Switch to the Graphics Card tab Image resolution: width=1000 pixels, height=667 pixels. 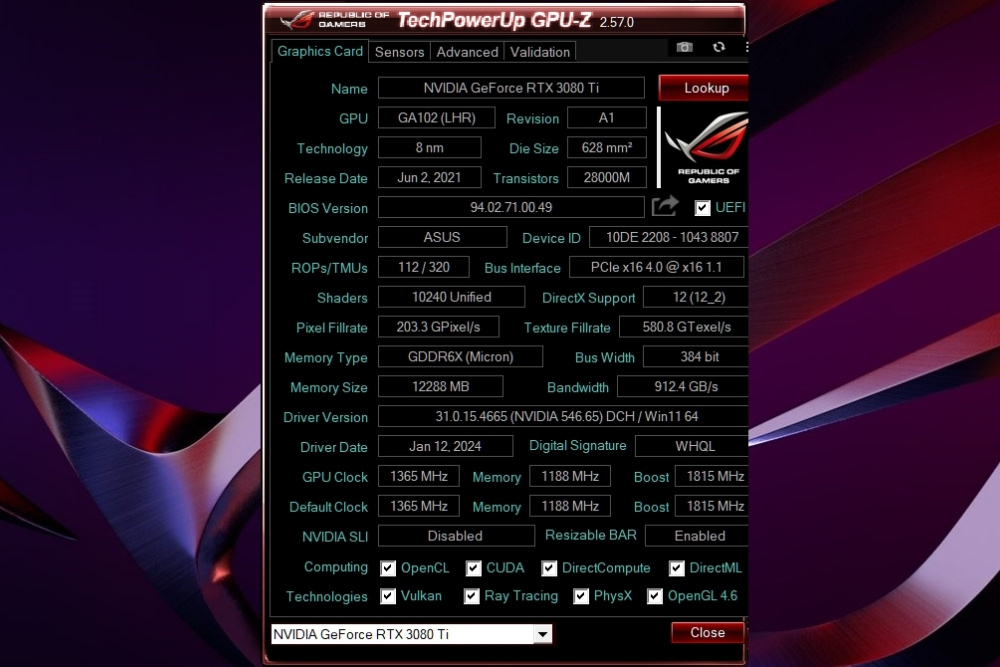coord(320,51)
